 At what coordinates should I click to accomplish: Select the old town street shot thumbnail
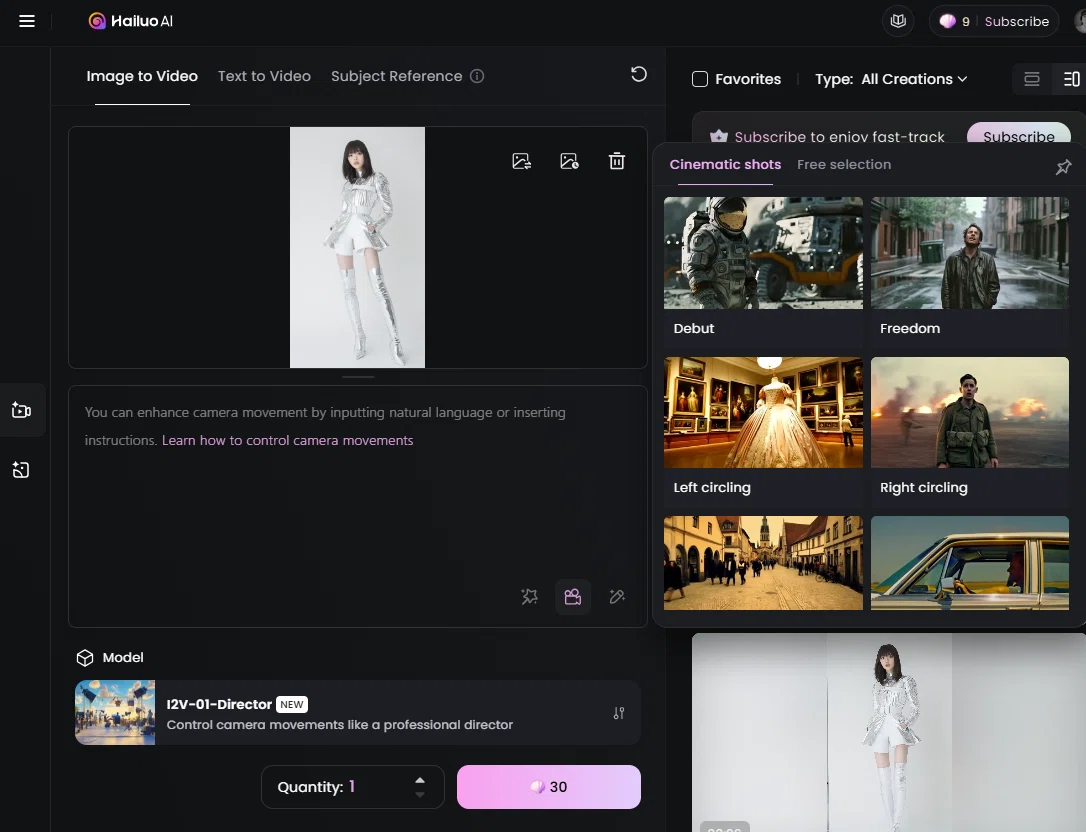763,563
